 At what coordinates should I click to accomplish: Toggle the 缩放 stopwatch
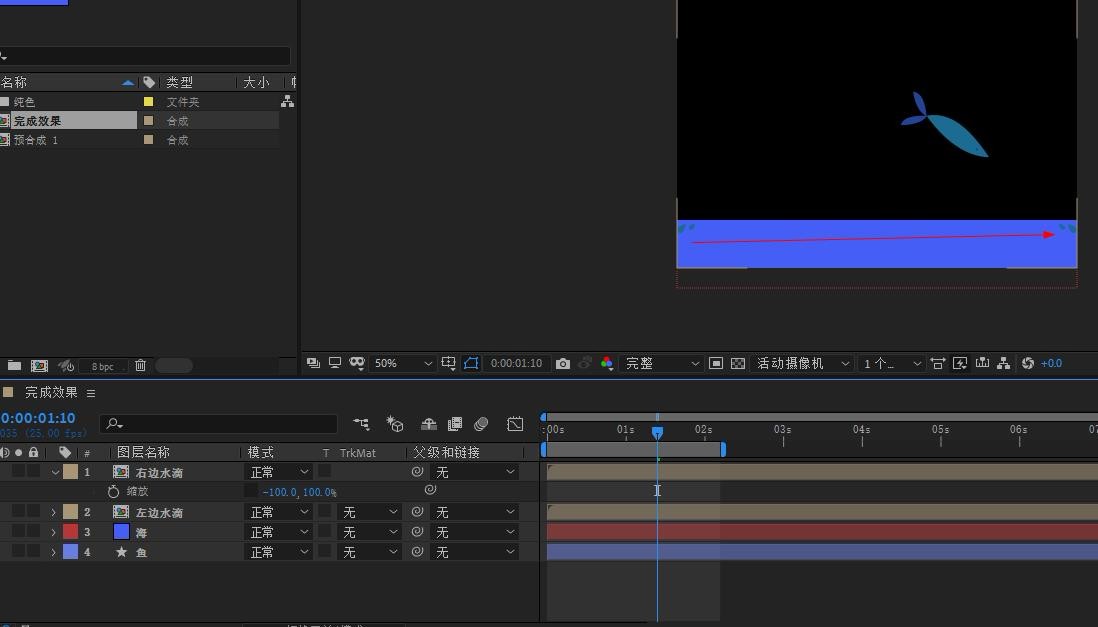click(x=113, y=491)
